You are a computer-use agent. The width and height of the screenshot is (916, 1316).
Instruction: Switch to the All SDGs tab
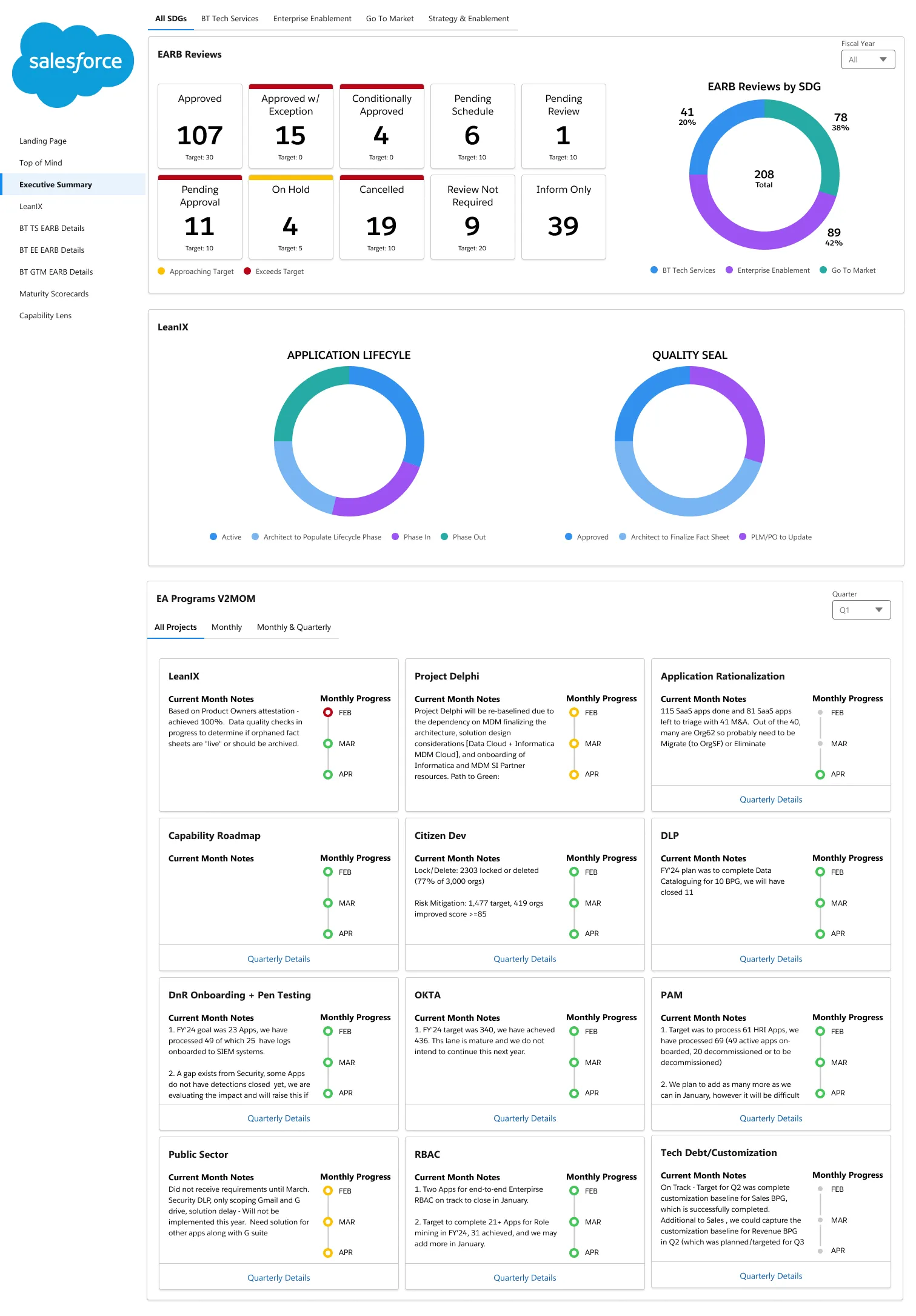pyautogui.click(x=171, y=19)
